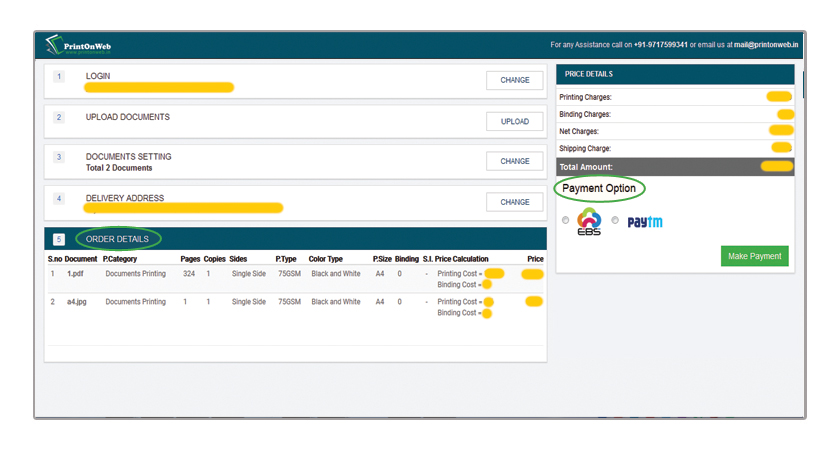Click the 'Total 2 Documents' text
The width and height of the screenshot is (840, 450).
click(x=119, y=168)
